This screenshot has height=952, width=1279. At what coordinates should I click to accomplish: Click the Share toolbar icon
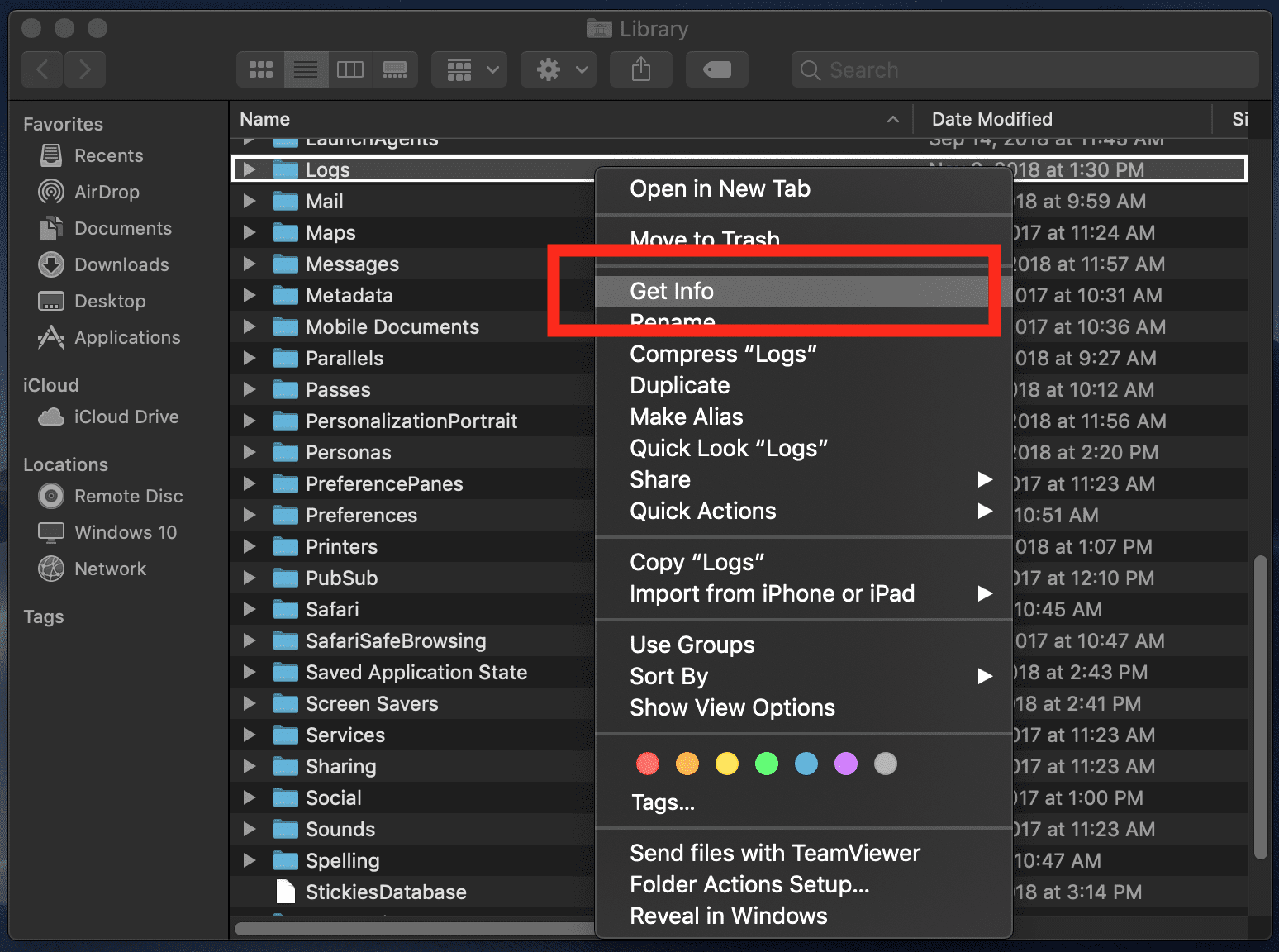[x=640, y=69]
